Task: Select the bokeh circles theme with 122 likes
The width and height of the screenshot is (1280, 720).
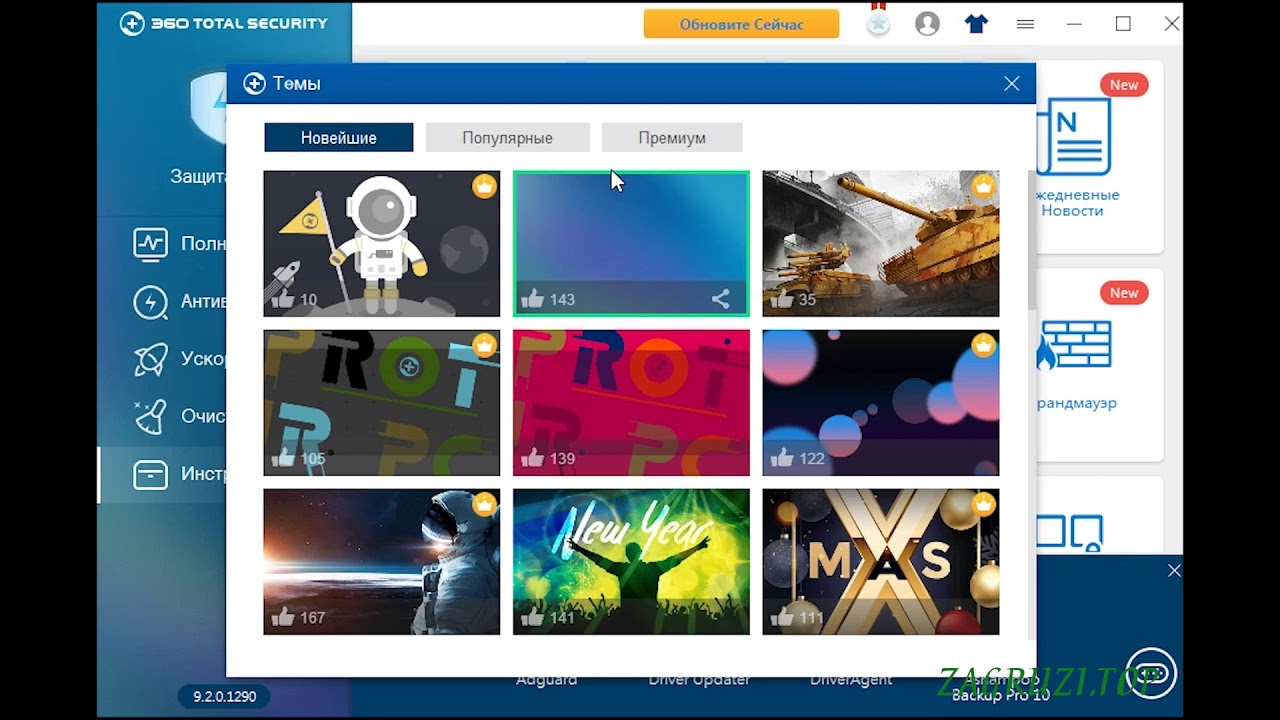Action: point(881,403)
